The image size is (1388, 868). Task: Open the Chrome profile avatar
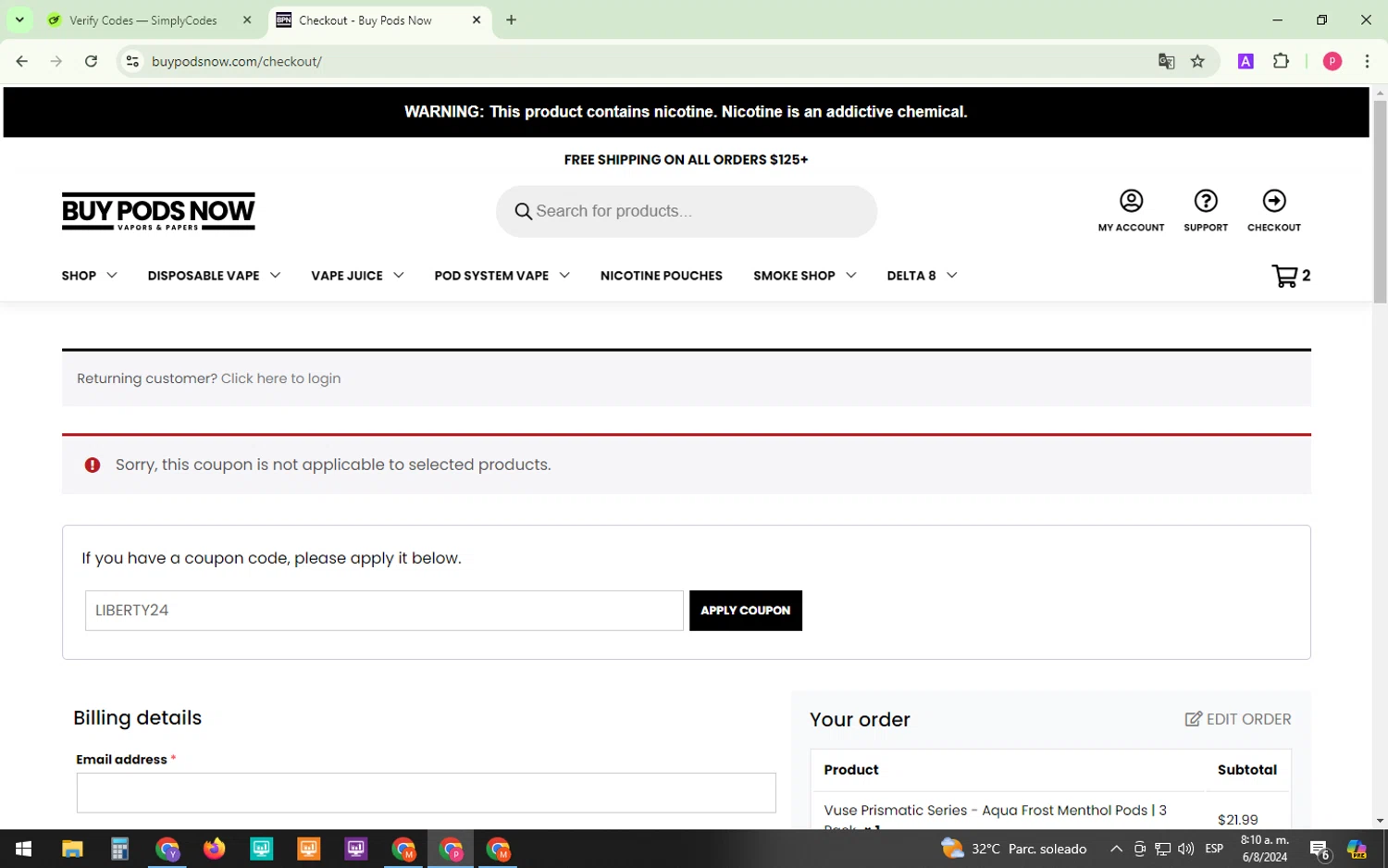(x=1332, y=61)
